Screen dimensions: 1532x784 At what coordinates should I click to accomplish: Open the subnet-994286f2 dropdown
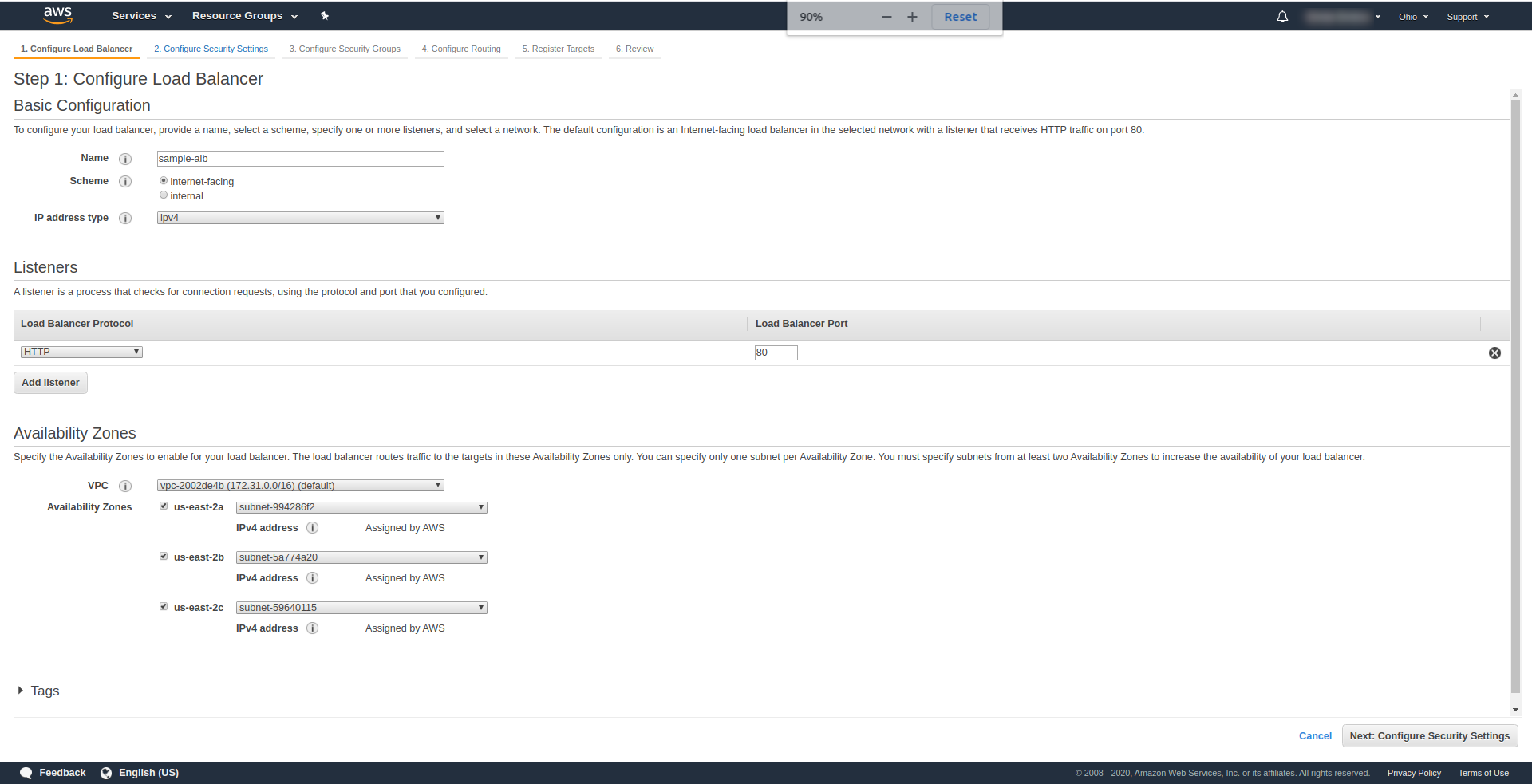coord(361,507)
